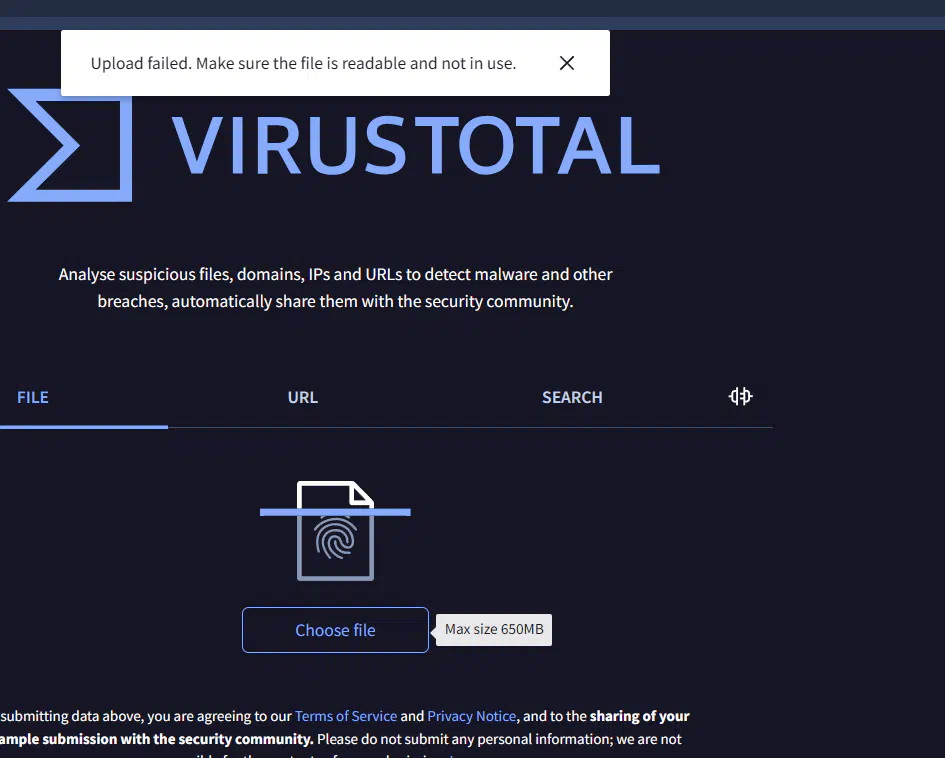This screenshot has width=945, height=758.
Task: Open the Privacy Notice link
Action: (x=472, y=716)
